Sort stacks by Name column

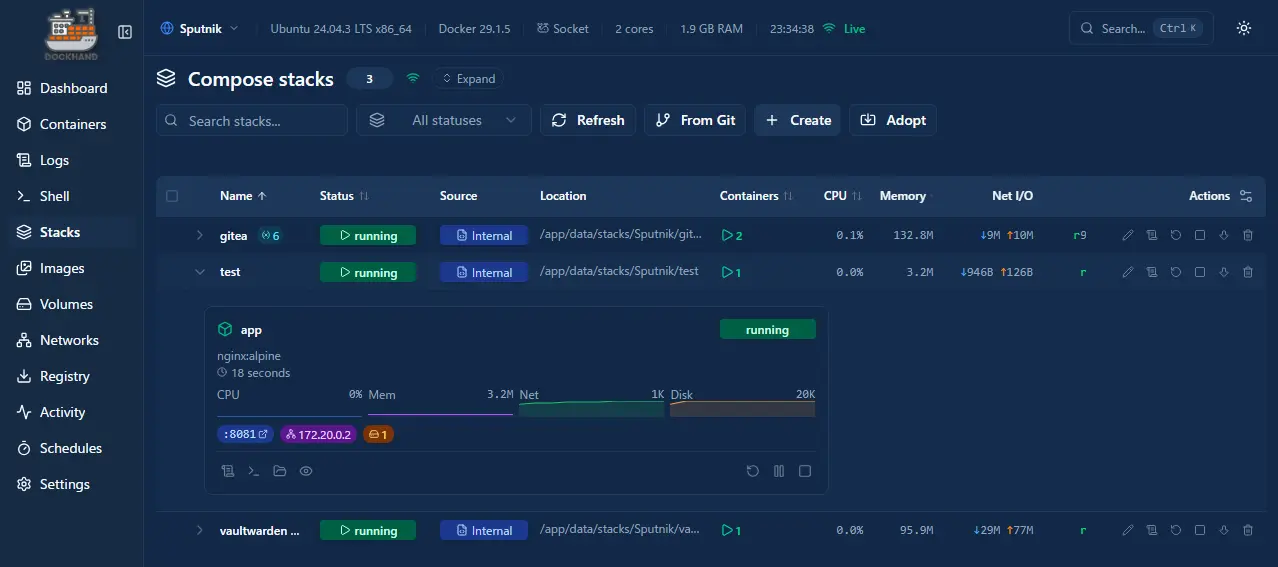245,196
